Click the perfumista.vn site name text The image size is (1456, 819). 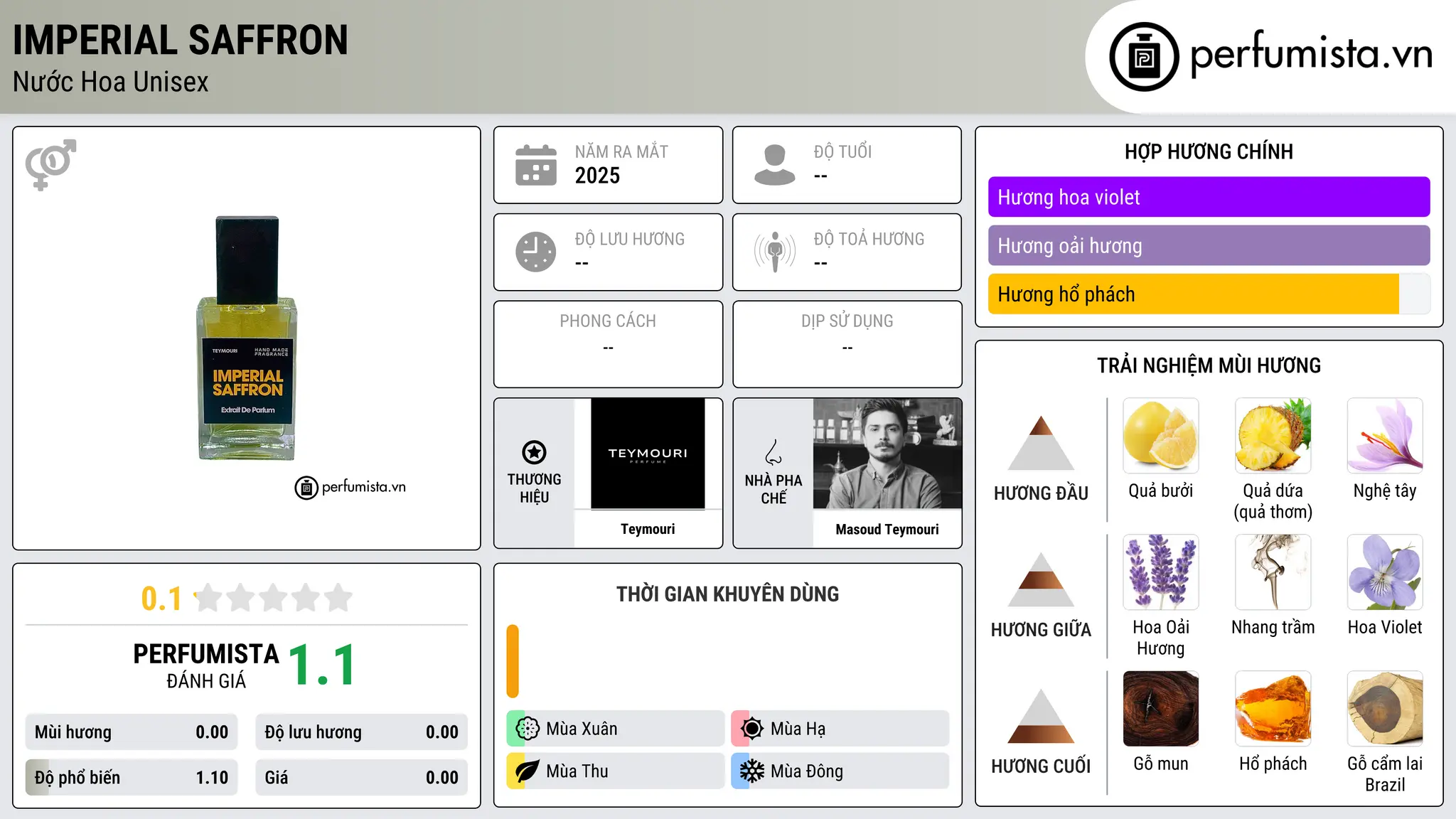(x=1312, y=54)
